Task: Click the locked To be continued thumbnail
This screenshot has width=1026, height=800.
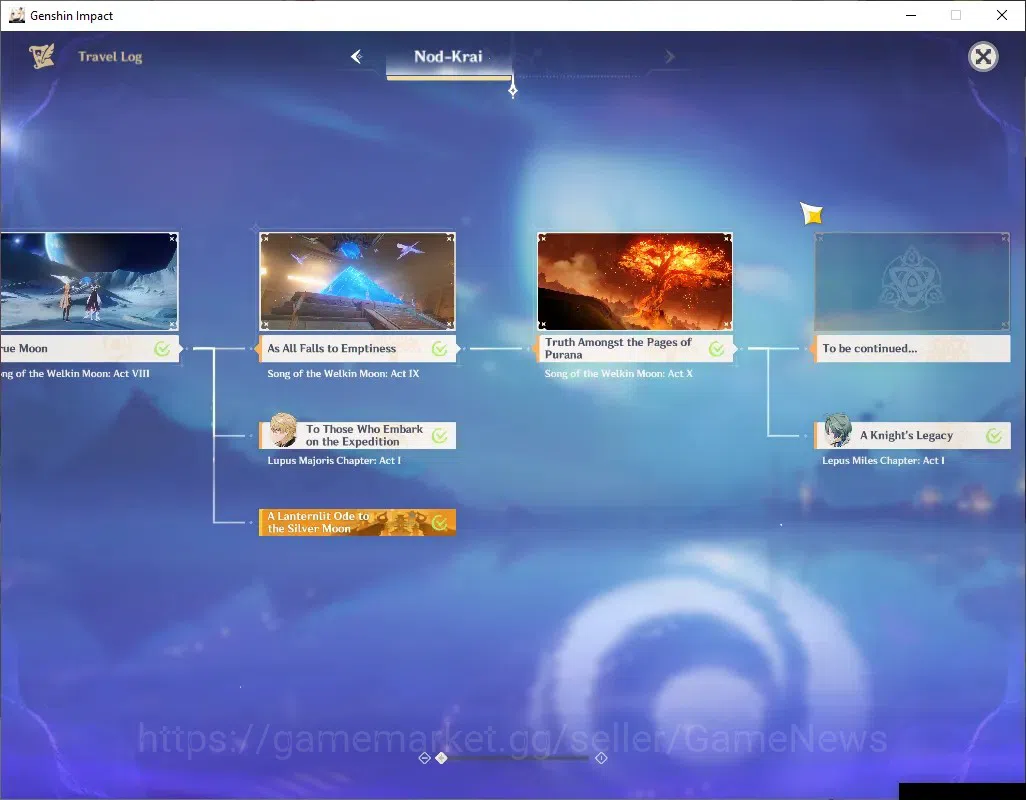Action: coord(912,281)
